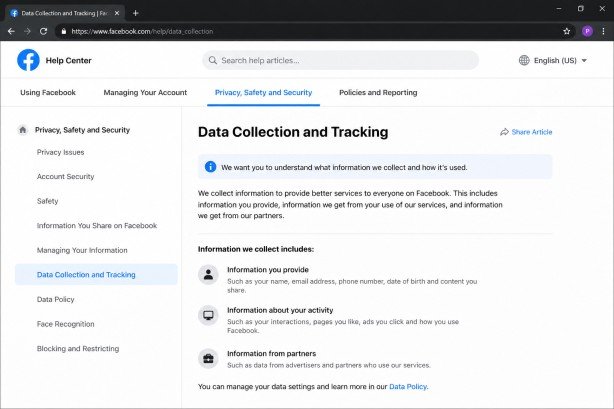The width and height of the screenshot is (614, 409).
Task: Open Information You Share on Facebook
Action: pyautogui.click(x=97, y=226)
